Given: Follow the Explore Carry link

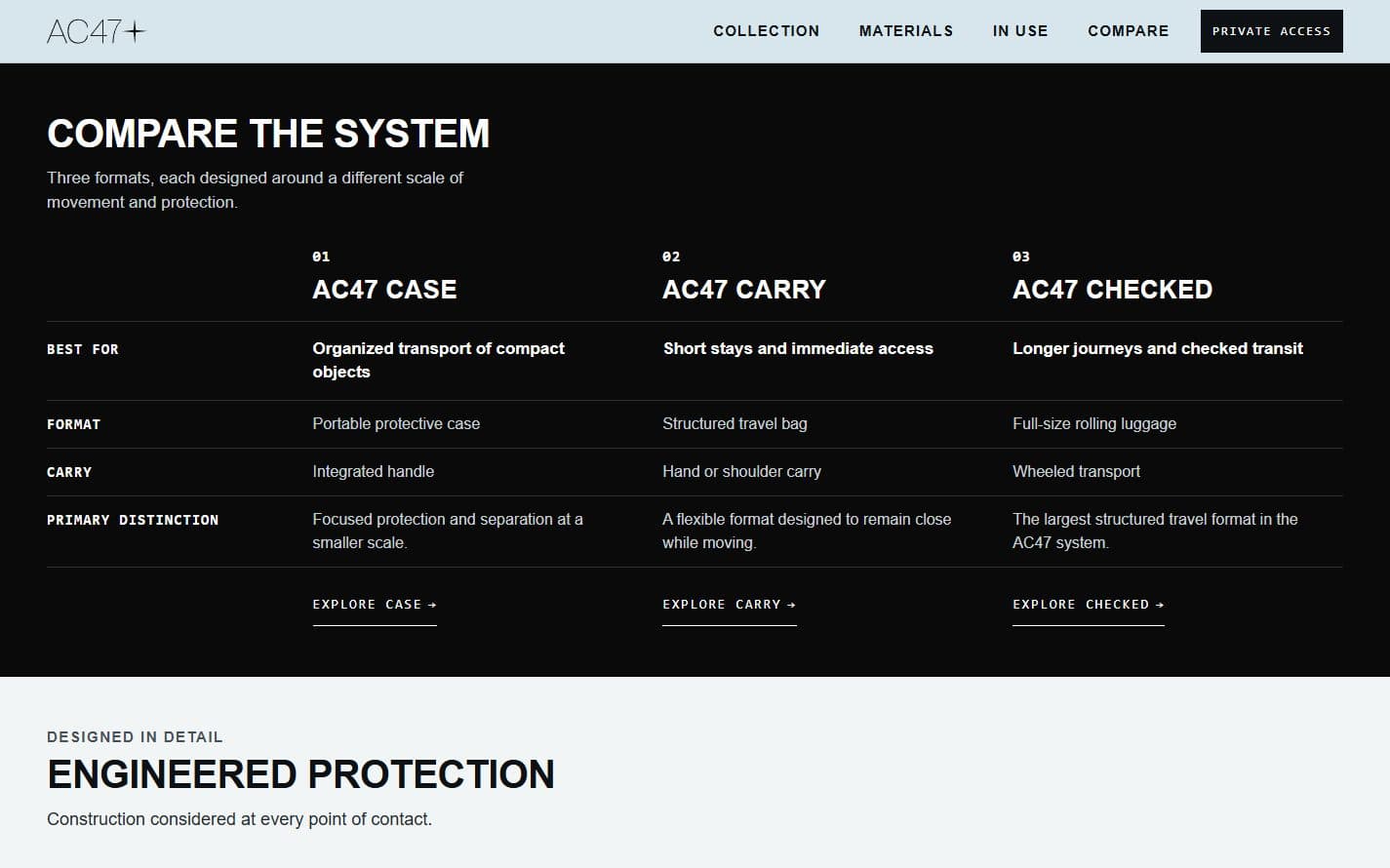Looking at the screenshot, I should [x=730, y=606].
